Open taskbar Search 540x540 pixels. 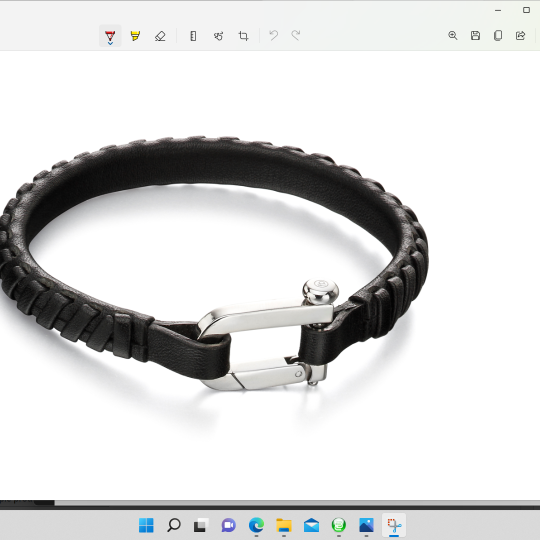(x=174, y=525)
